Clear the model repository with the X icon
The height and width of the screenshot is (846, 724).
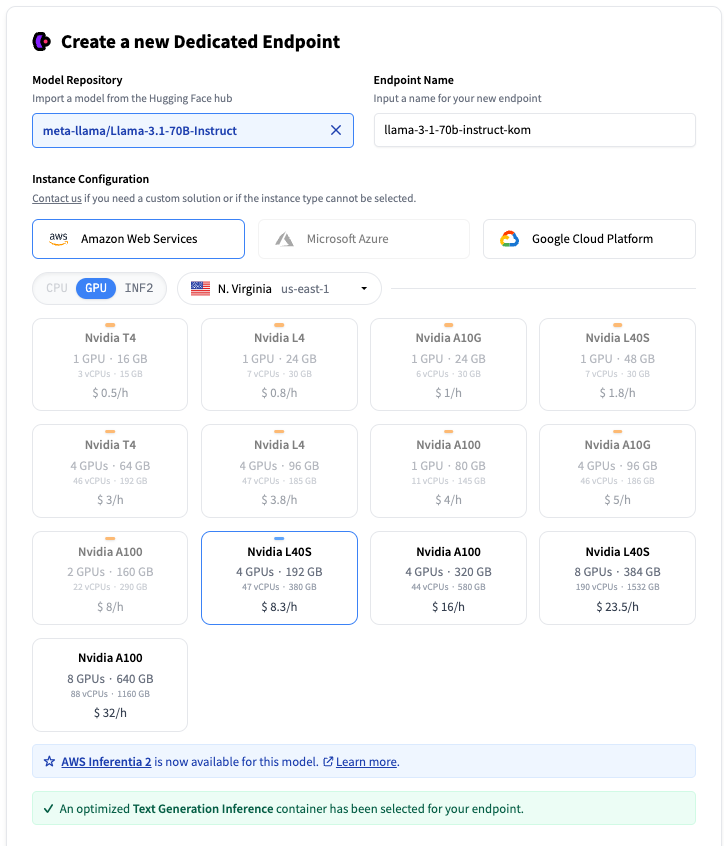[x=336, y=130]
